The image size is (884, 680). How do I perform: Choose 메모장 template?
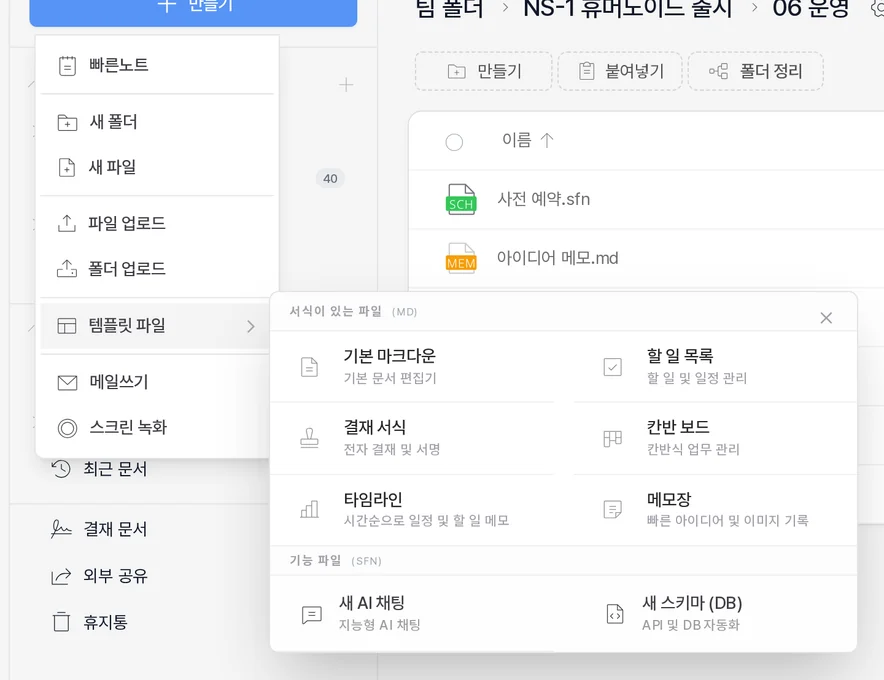pos(715,510)
